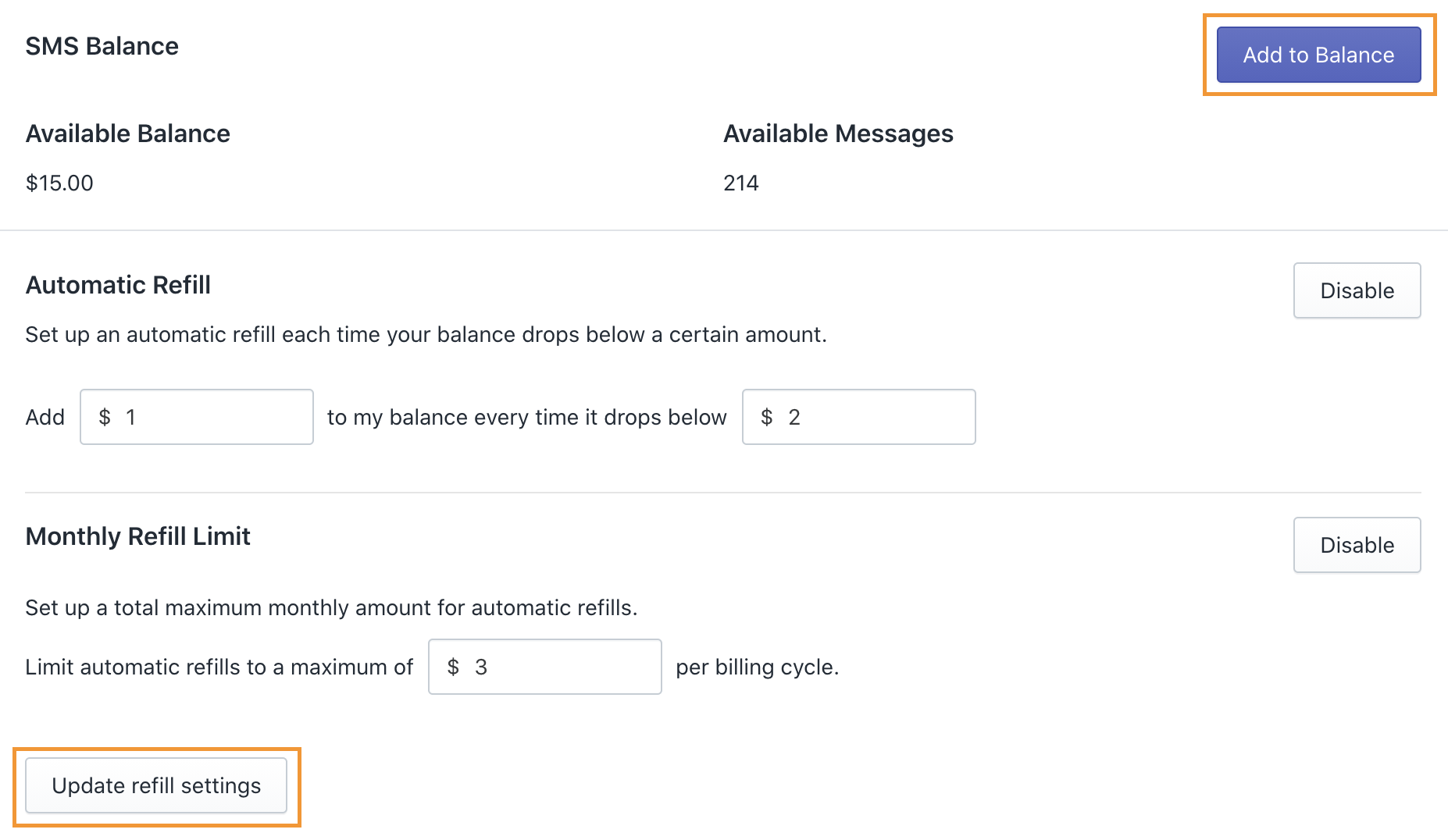
Task: Click the SMS Balance heading
Action: click(x=102, y=46)
